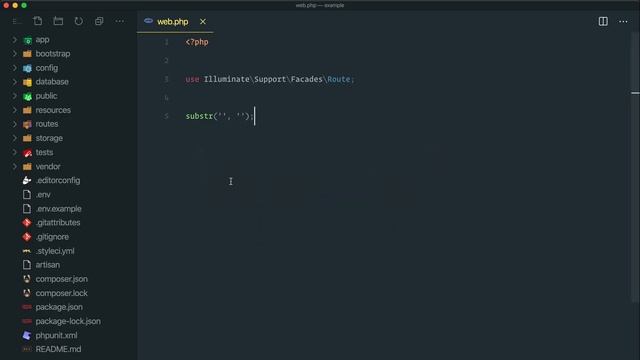This screenshot has height=360, width=640.
Task: Toggle sidebar view icon at far left
Action: tap(16, 21)
